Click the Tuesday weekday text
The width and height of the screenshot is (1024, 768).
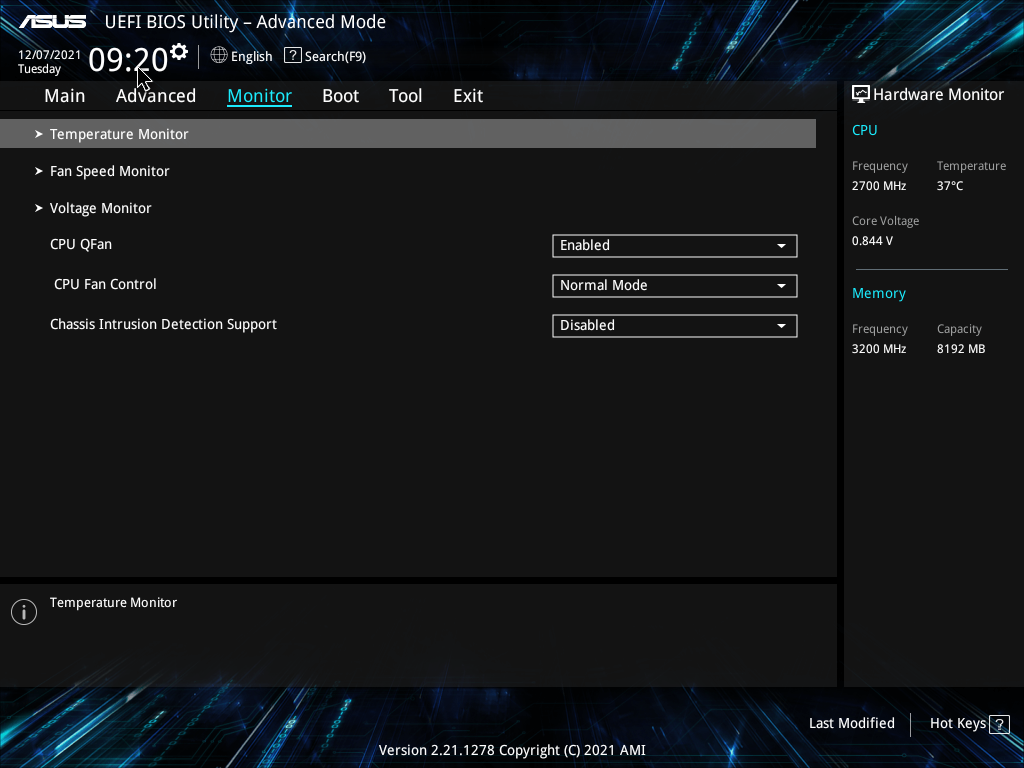pyautogui.click(x=39, y=69)
